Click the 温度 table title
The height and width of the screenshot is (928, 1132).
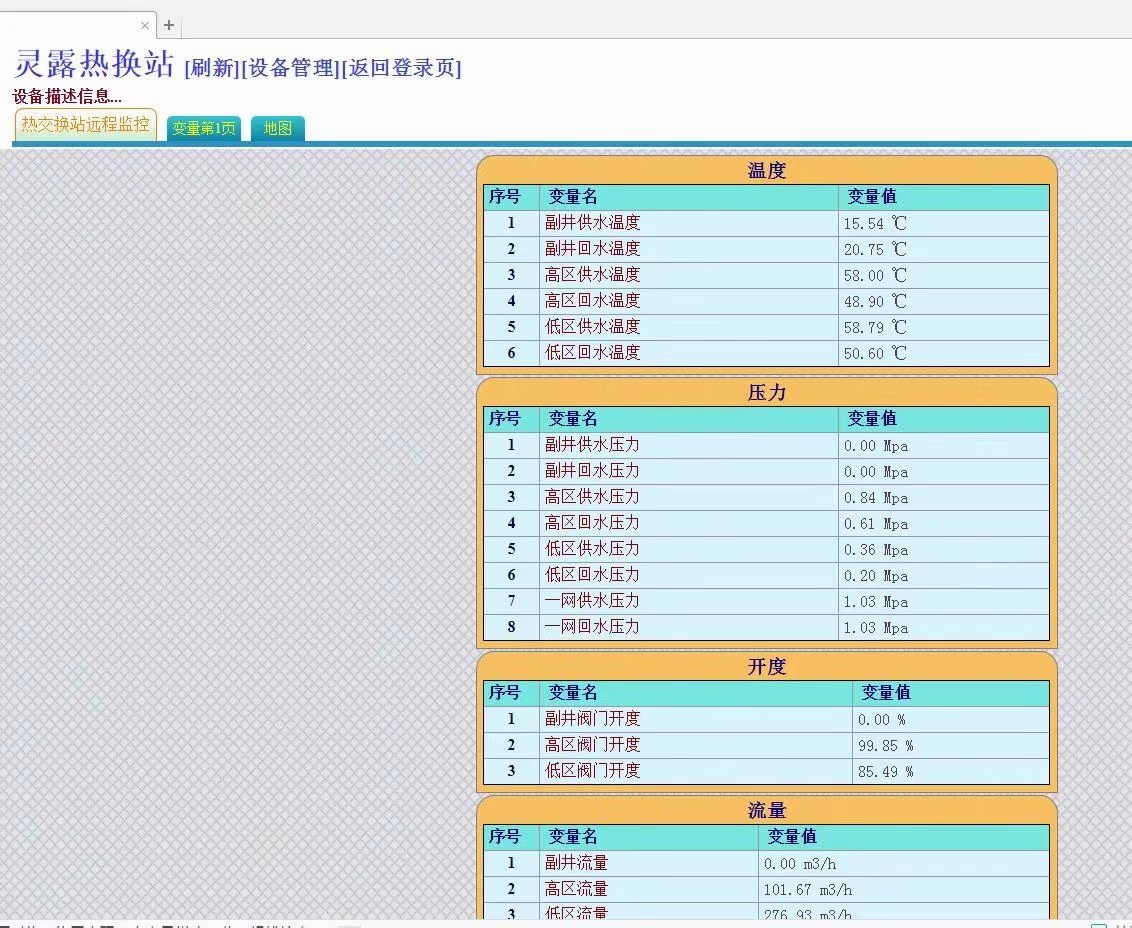[x=766, y=171]
